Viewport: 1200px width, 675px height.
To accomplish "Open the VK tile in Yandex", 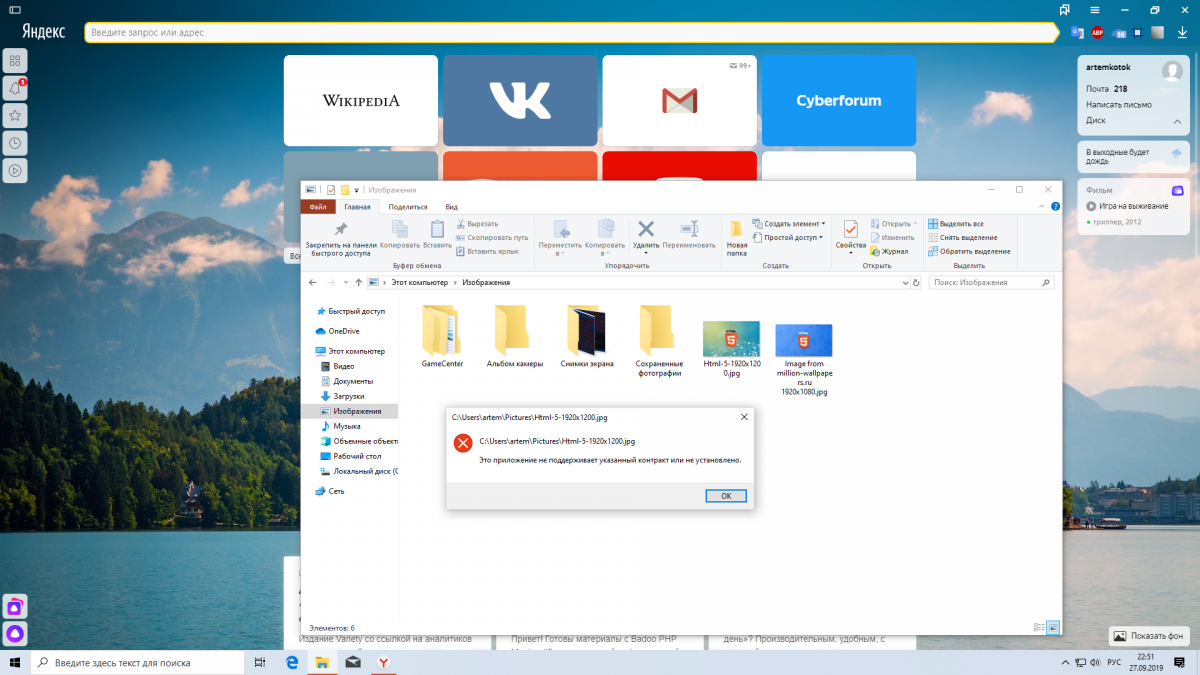I will (x=520, y=100).
